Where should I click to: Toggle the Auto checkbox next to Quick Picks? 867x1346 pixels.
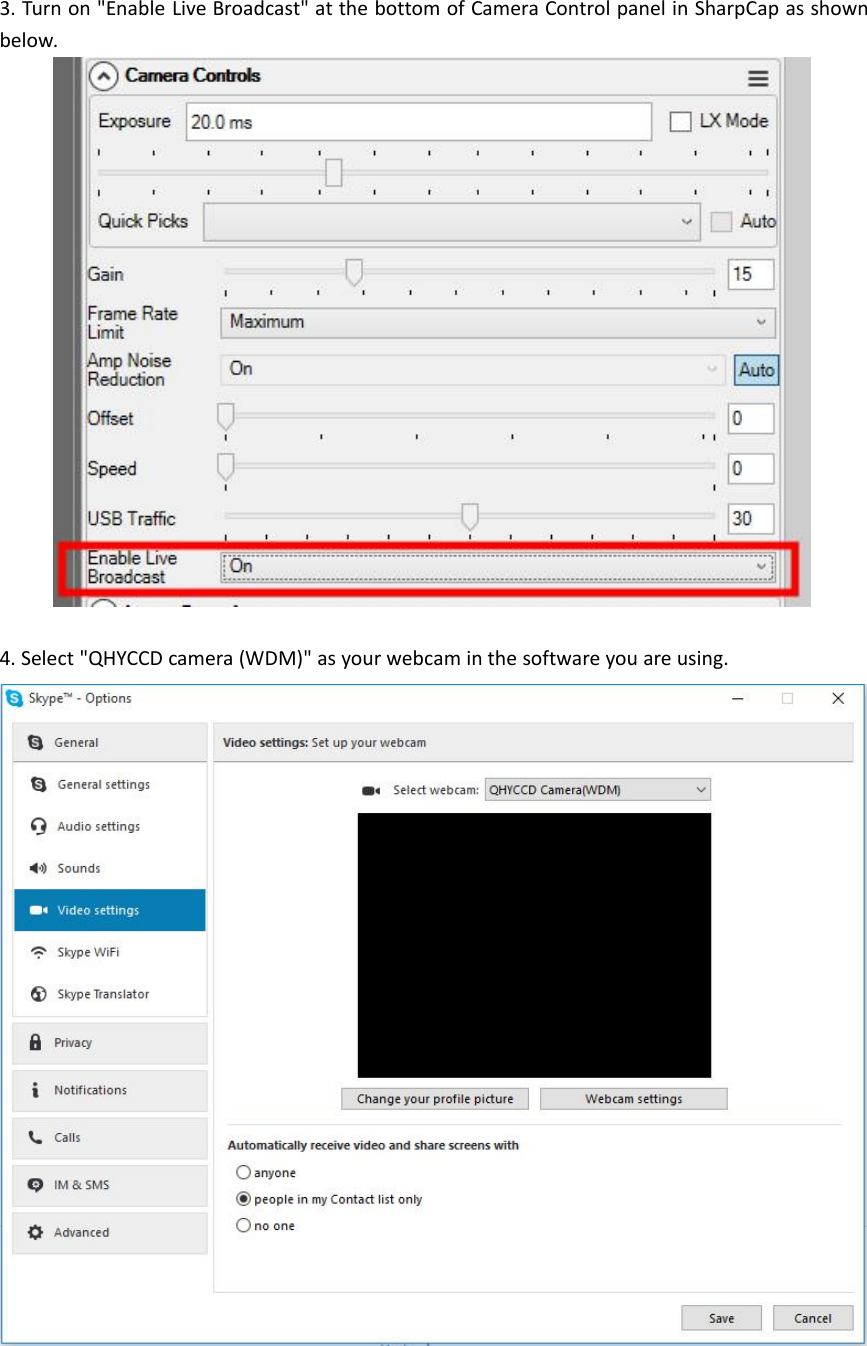tap(721, 221)
